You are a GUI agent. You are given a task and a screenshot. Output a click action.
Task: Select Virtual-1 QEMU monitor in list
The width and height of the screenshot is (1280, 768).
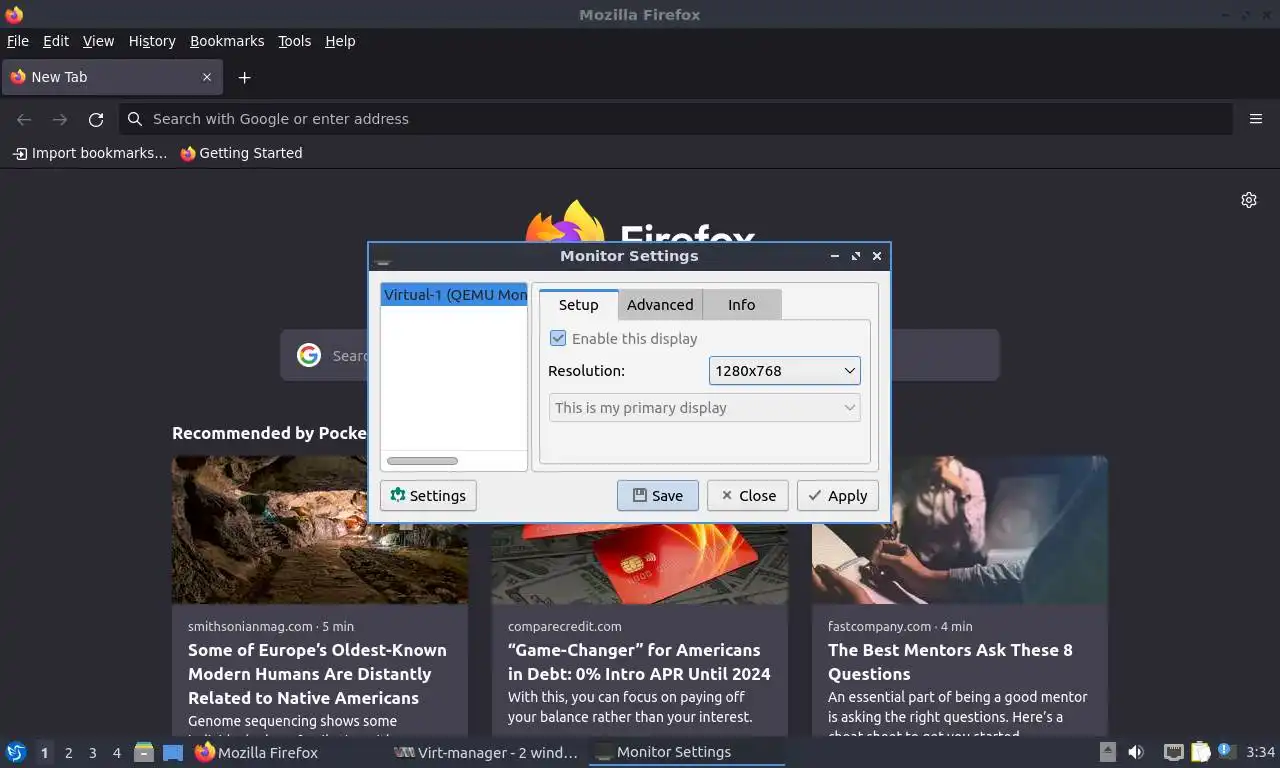(x=454, y=294)
